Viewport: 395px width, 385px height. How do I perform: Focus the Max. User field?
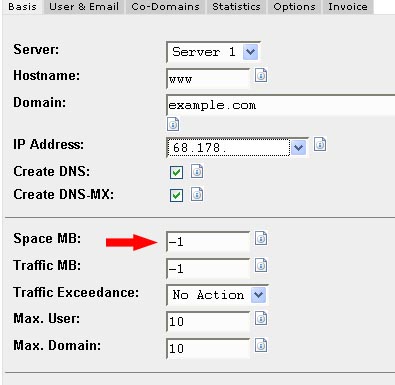(x=208, y=321)
